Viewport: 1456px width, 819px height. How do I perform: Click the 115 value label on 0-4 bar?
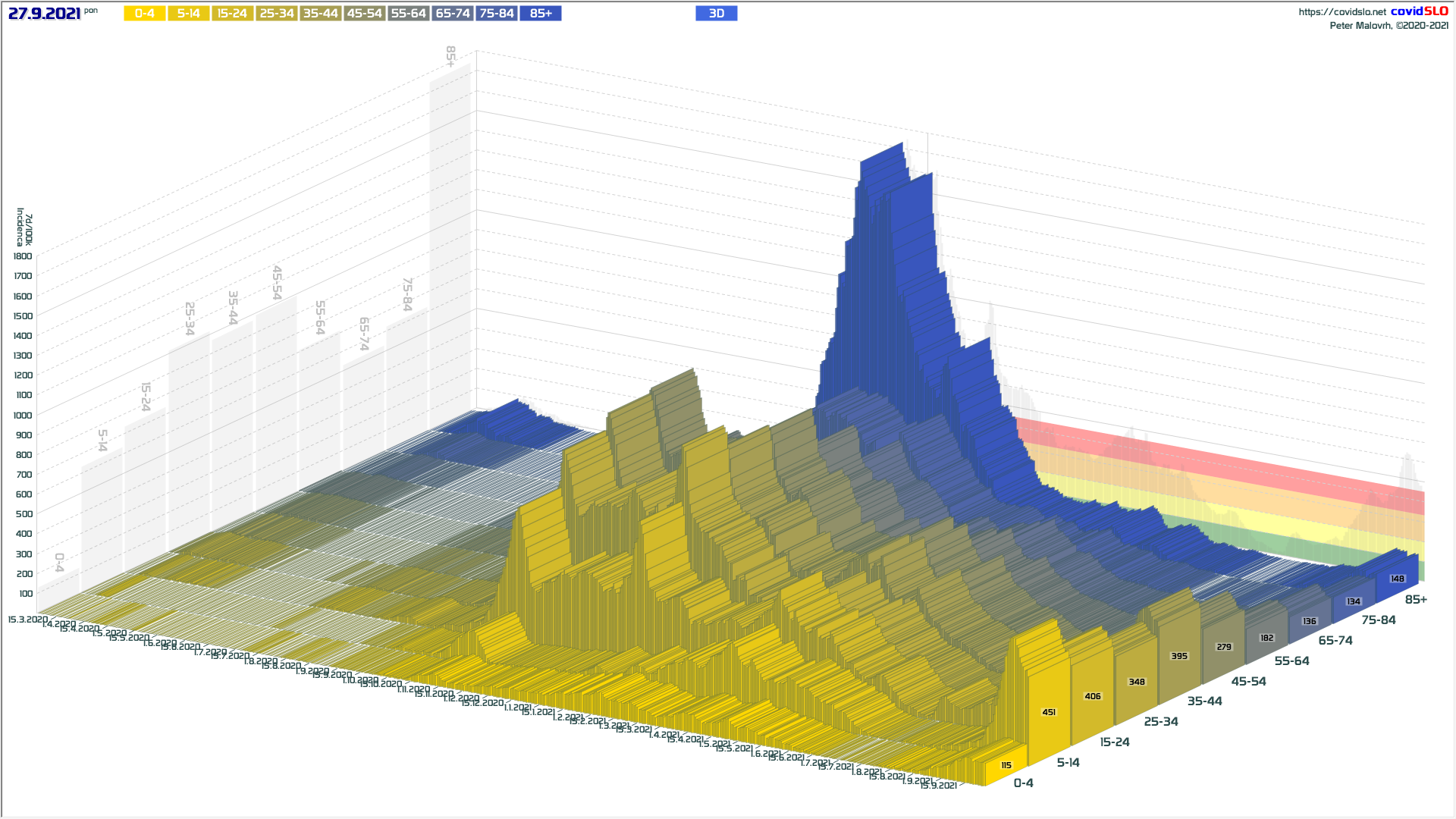1006,765
